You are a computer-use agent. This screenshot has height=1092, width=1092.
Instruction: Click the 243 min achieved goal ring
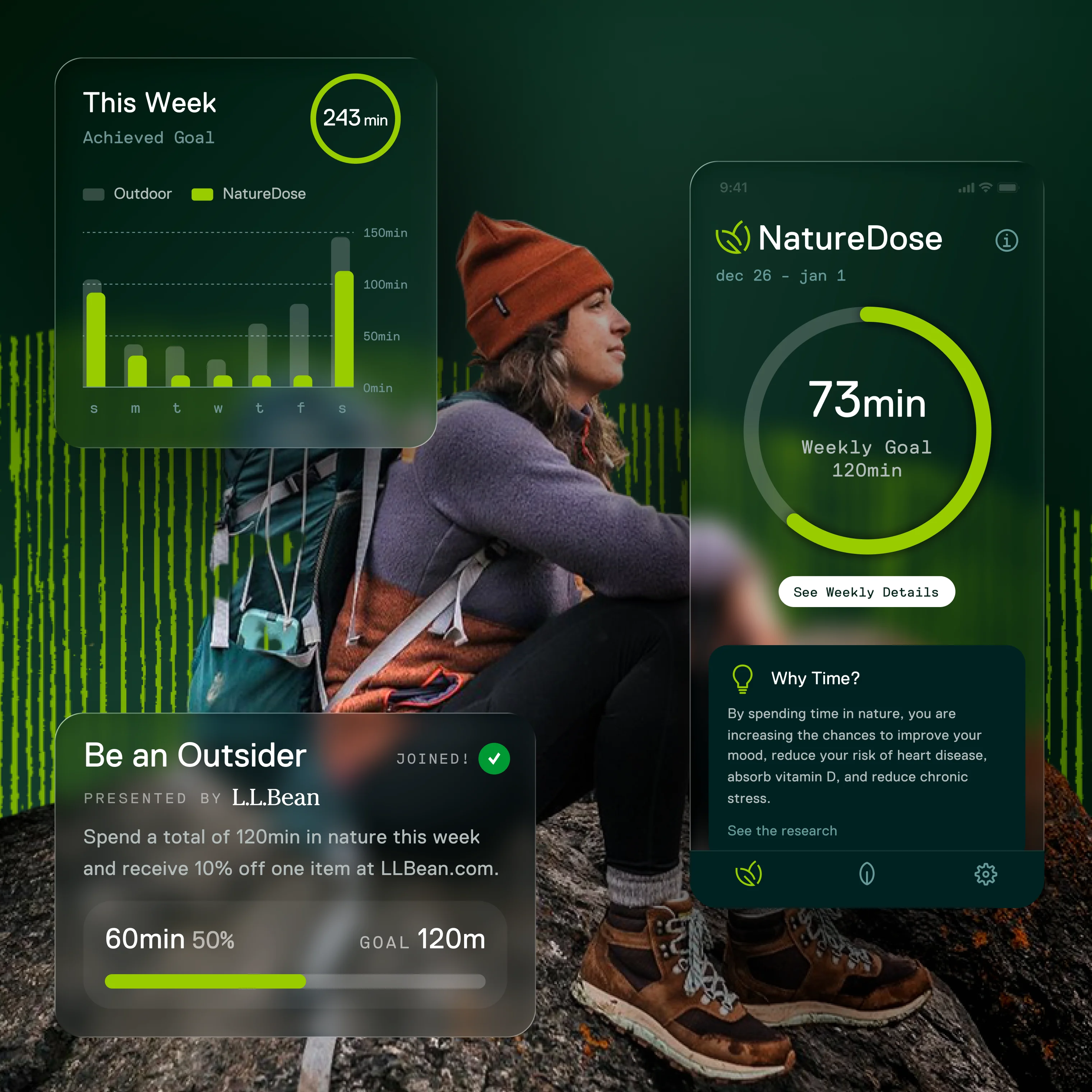pos(356,119)
